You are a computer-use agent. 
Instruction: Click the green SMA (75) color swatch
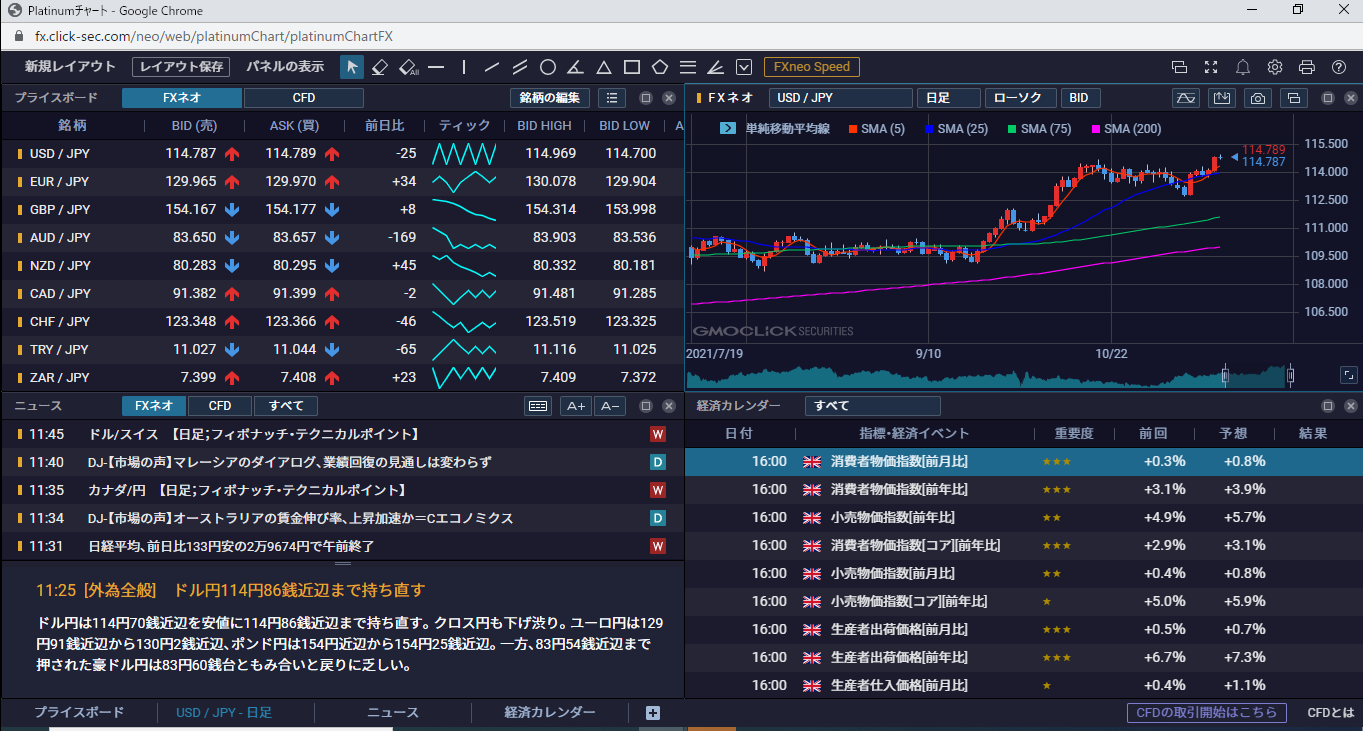coord(1013,129)
